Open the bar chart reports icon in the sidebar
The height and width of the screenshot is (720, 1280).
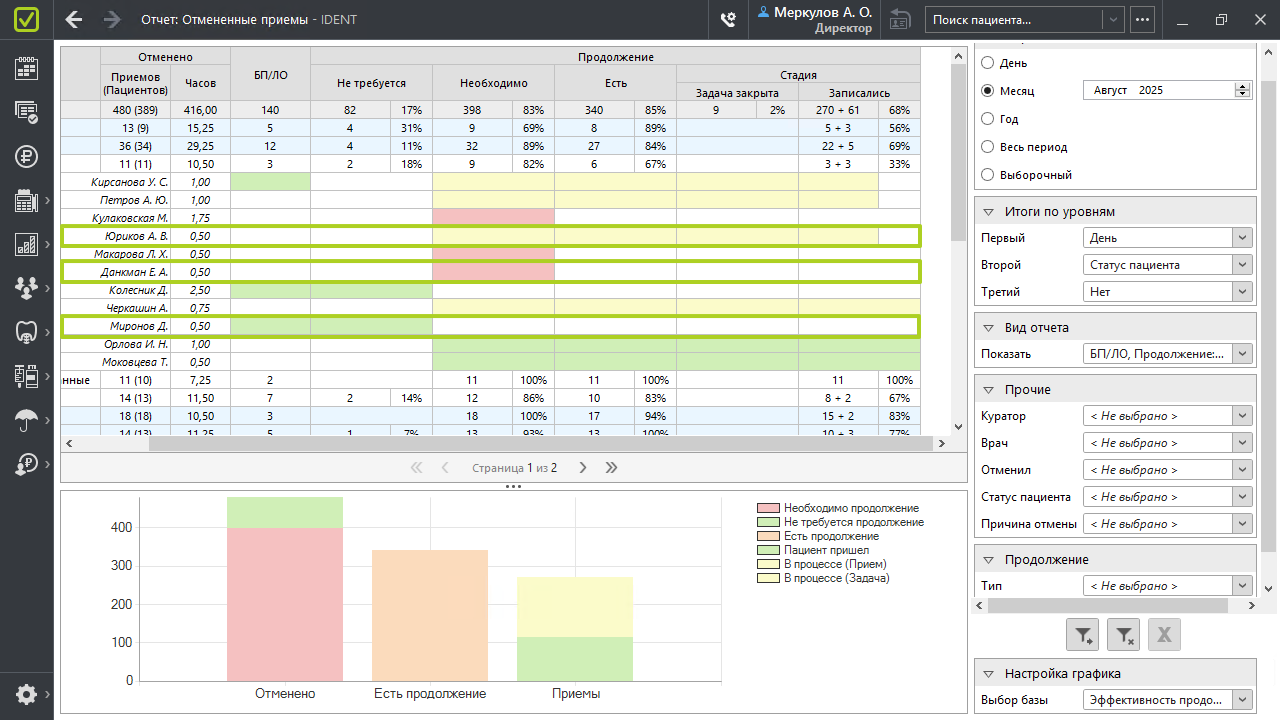coord(26,244)
